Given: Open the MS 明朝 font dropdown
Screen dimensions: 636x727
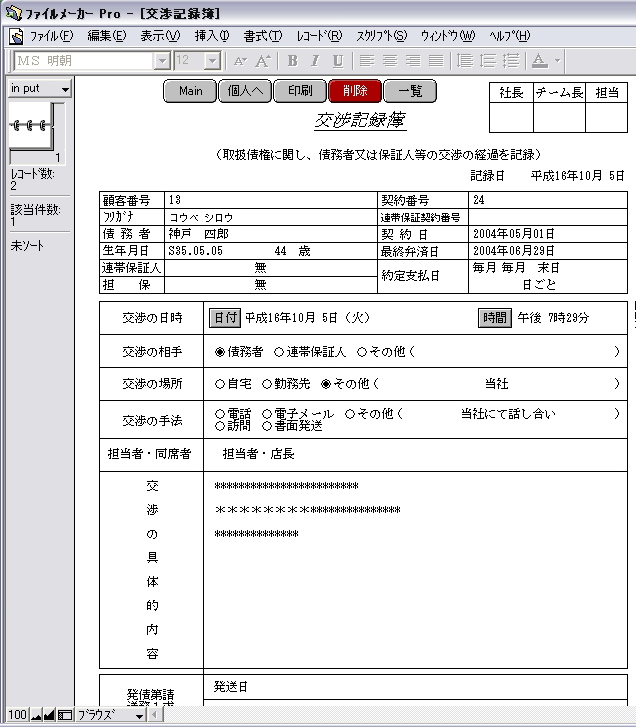Looking at the screenshot, I should [x=162, y=61].
